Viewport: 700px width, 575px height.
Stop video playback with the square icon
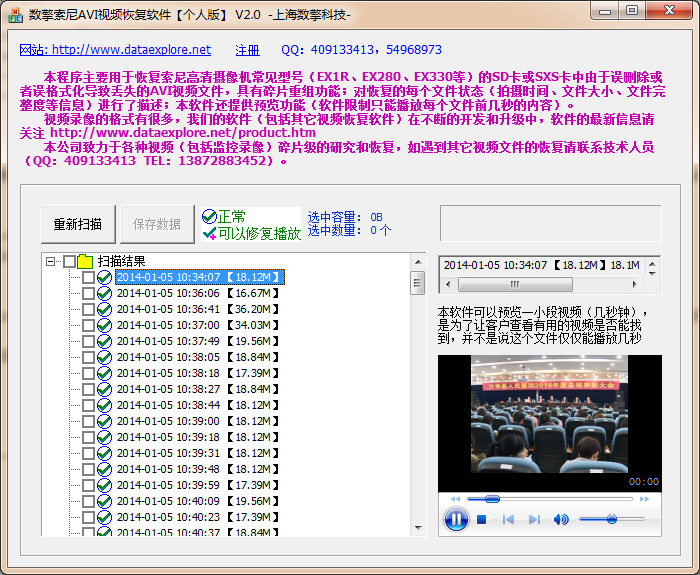tap(481, 520)
